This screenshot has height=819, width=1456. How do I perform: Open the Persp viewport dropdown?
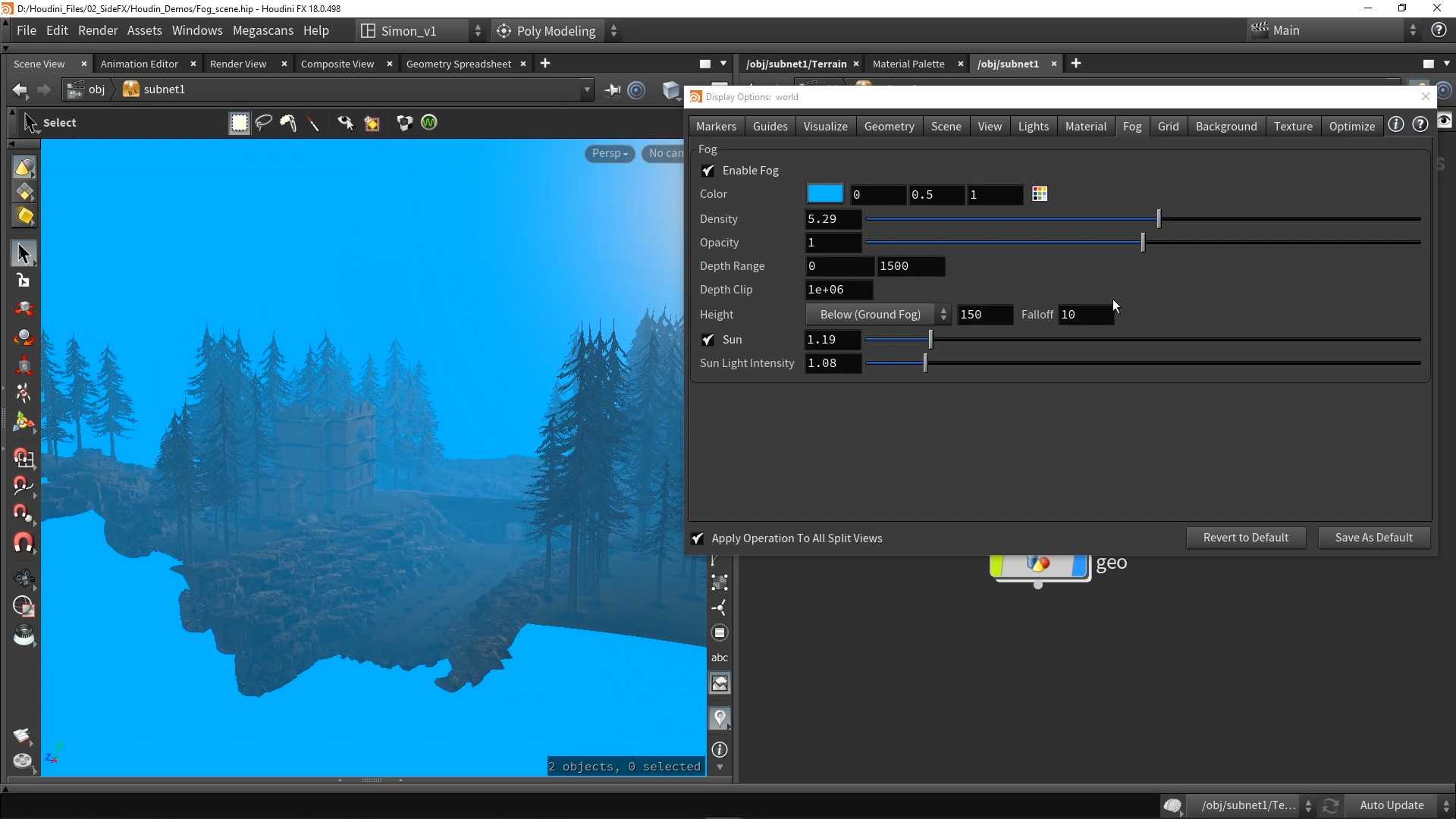(610, 153)
